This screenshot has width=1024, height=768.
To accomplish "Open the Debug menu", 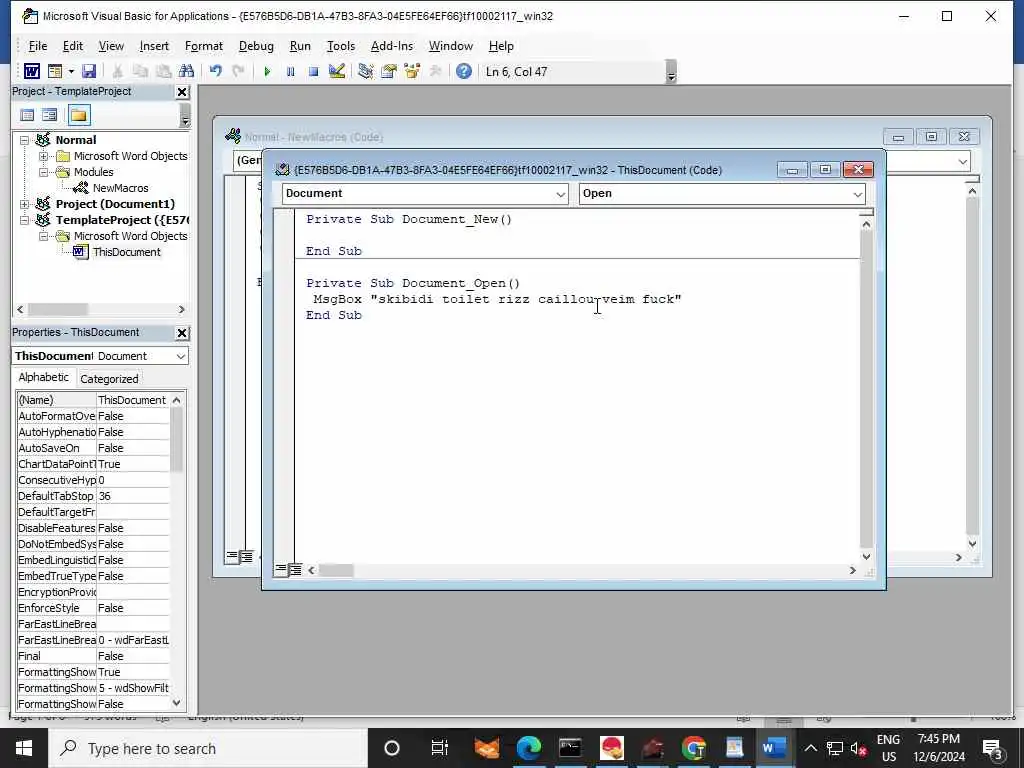I will 256,46.
